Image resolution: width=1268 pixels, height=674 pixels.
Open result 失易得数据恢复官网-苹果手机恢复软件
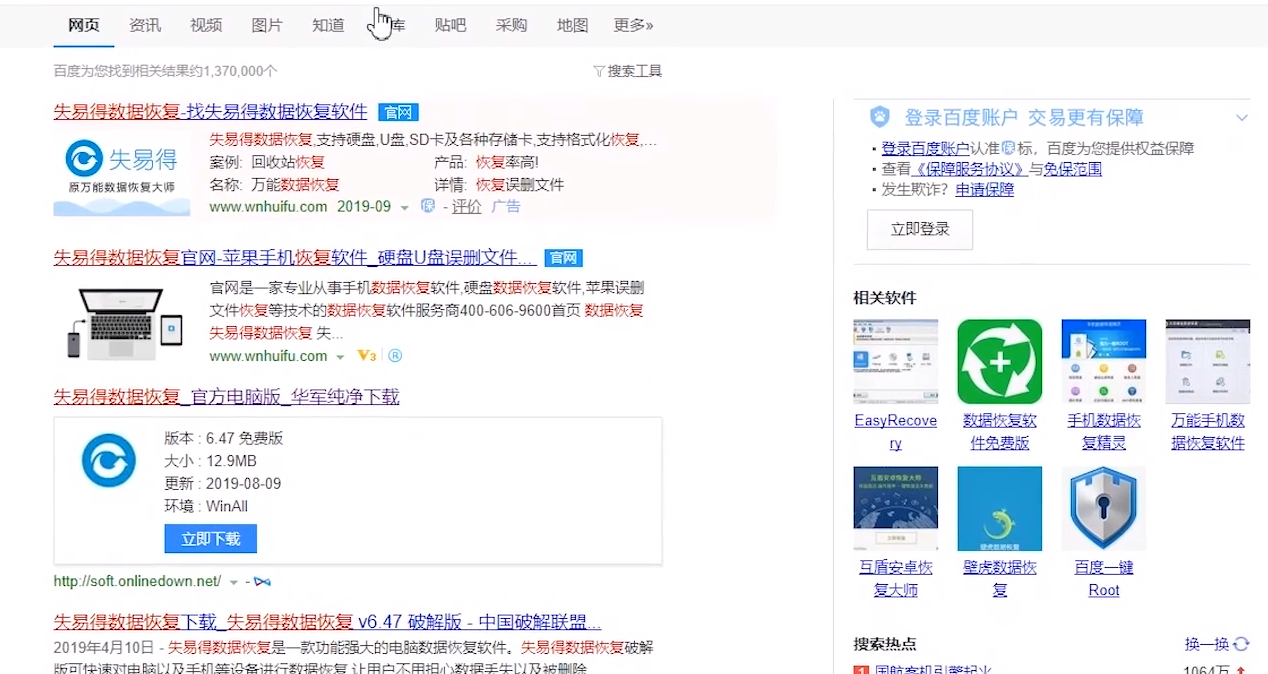click(294, 258)
